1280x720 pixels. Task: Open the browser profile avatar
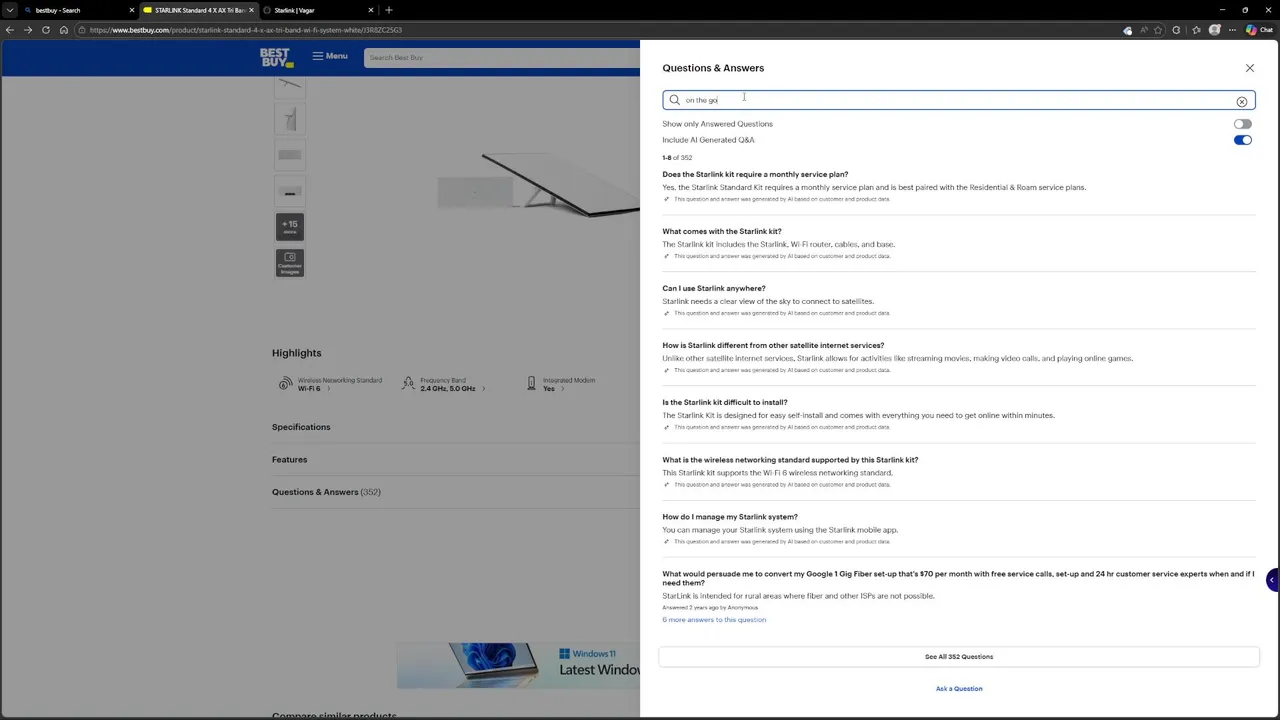click(x=1214, y=30)
